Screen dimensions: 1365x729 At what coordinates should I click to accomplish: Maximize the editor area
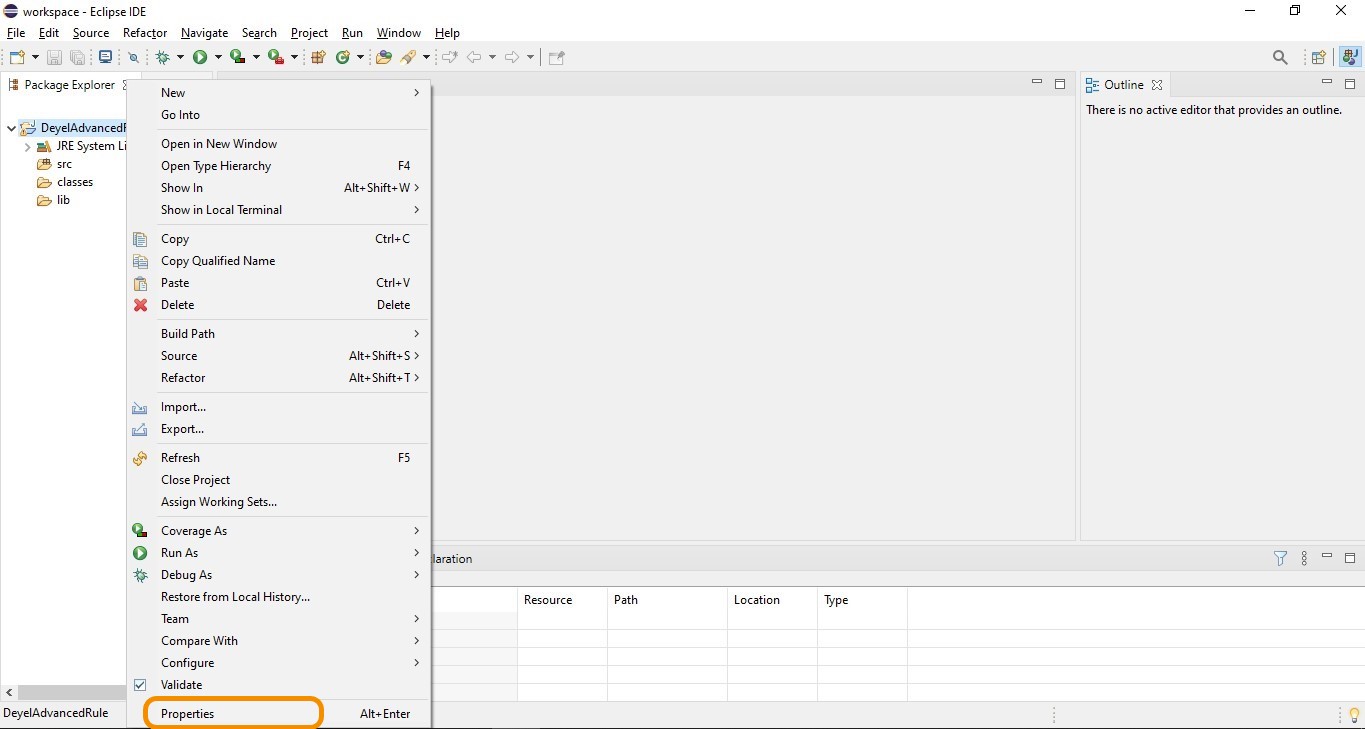pyautogui.click(x=1060, y=84)
